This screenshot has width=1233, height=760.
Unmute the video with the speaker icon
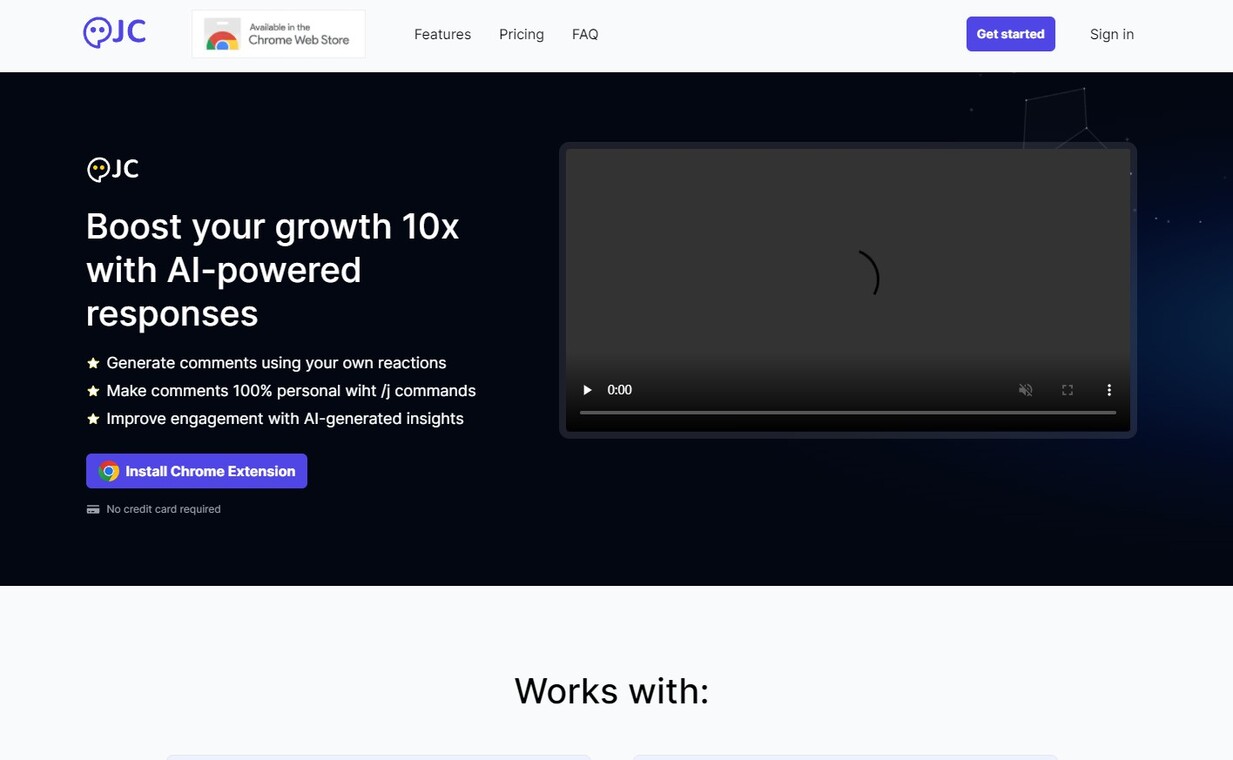click(x=1025, y=390)
